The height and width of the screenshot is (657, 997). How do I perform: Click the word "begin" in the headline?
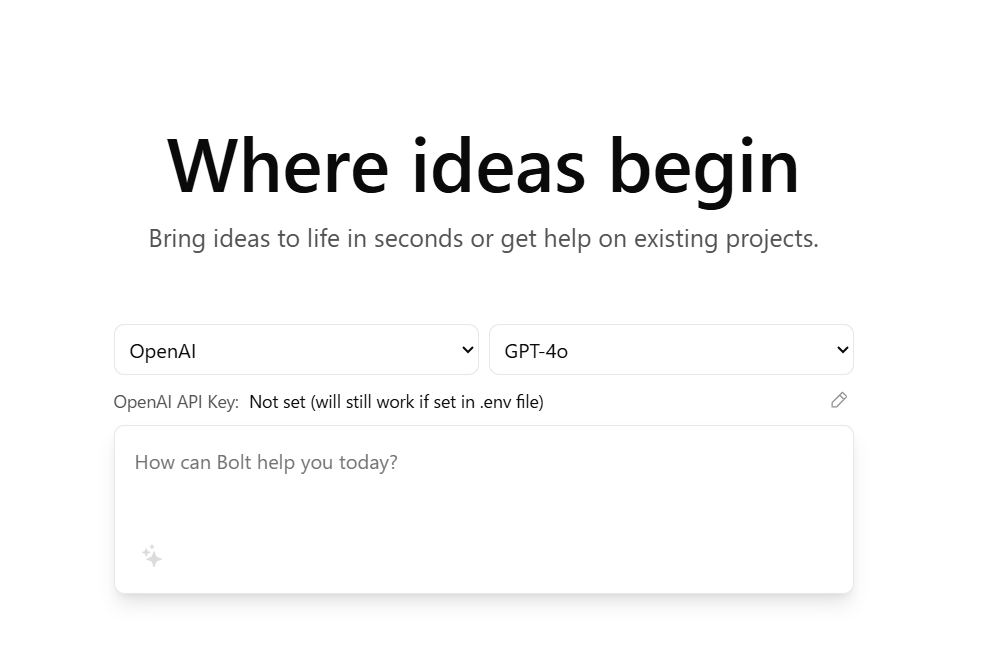tap(704, 165)
